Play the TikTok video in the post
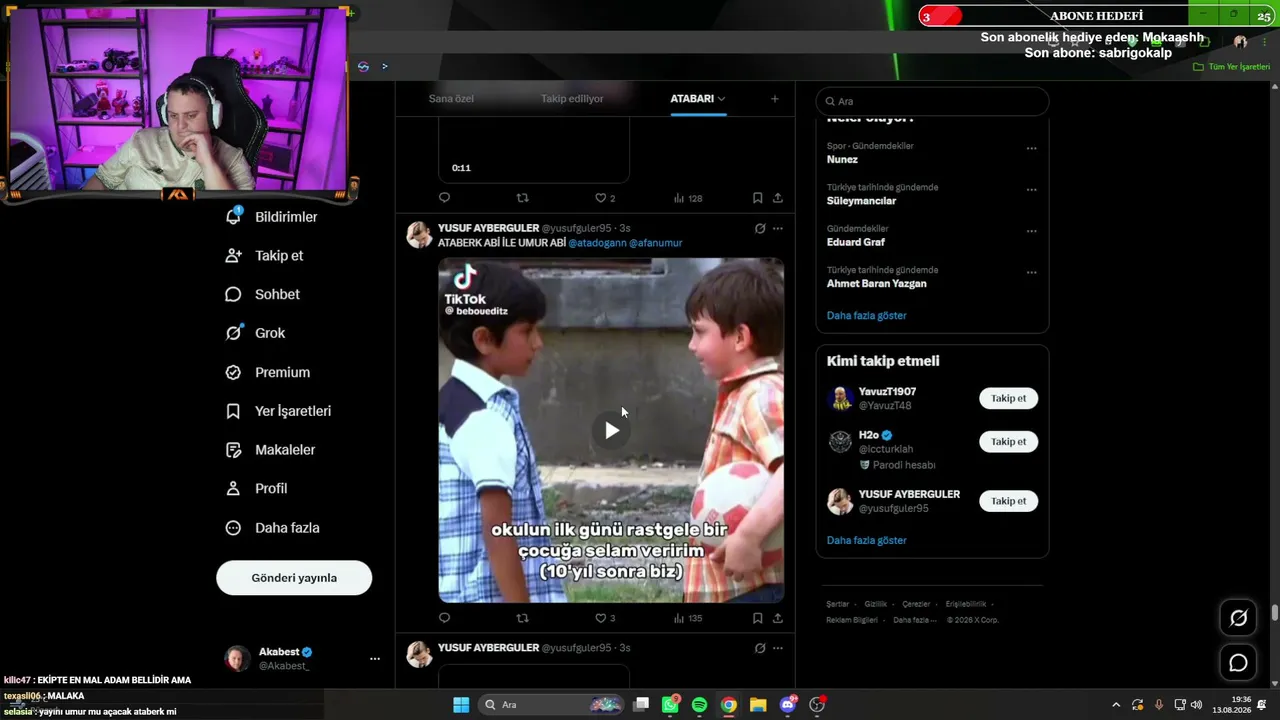 (x=611, y=430)
